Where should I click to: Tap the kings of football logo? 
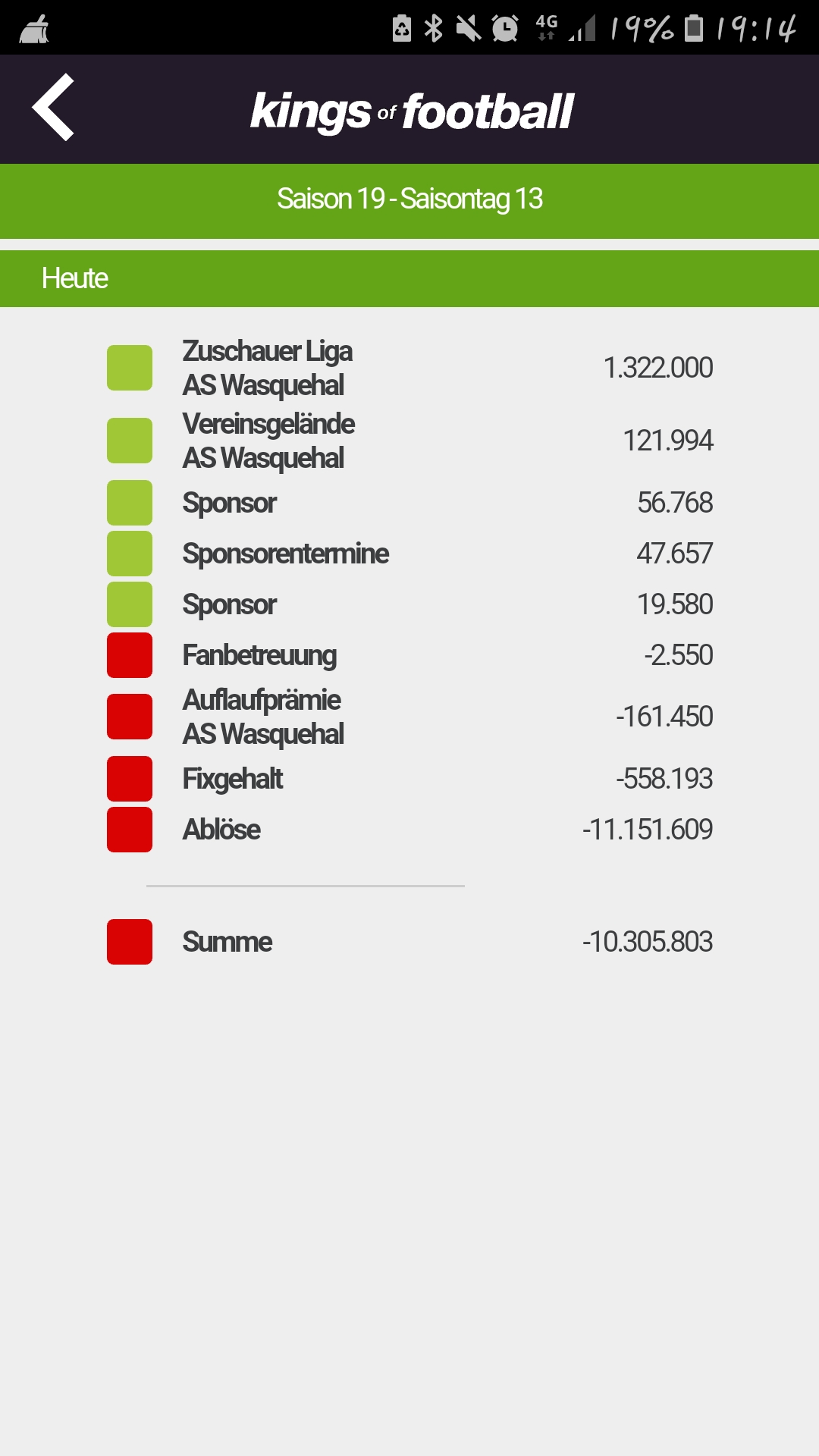click(412, 111)
